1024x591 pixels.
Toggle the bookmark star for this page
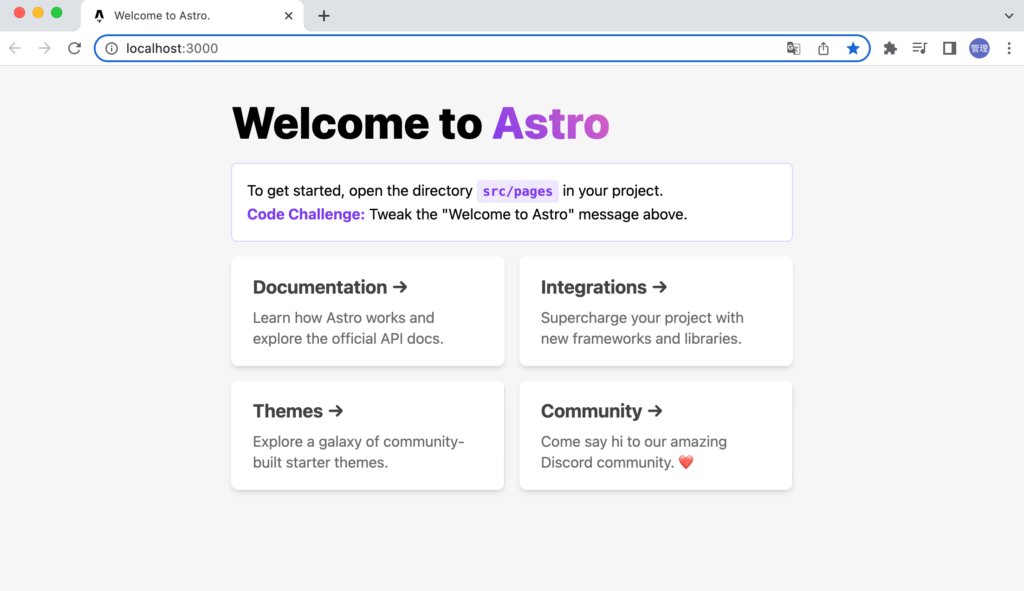pos(853,47)
